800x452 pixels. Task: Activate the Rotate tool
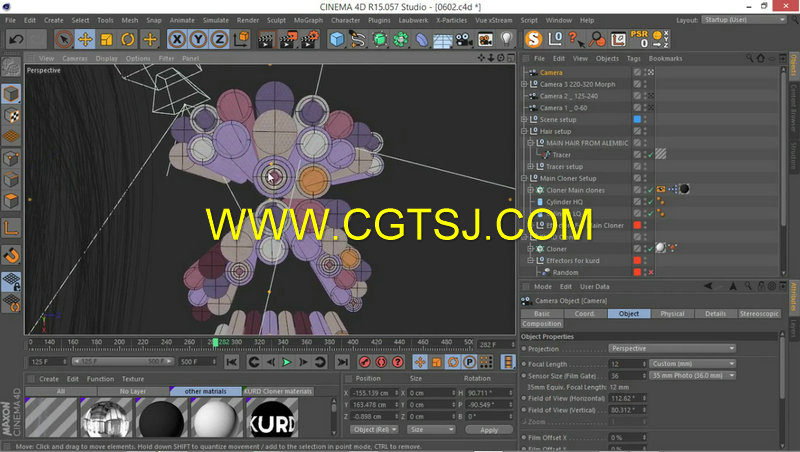point(128,39)
